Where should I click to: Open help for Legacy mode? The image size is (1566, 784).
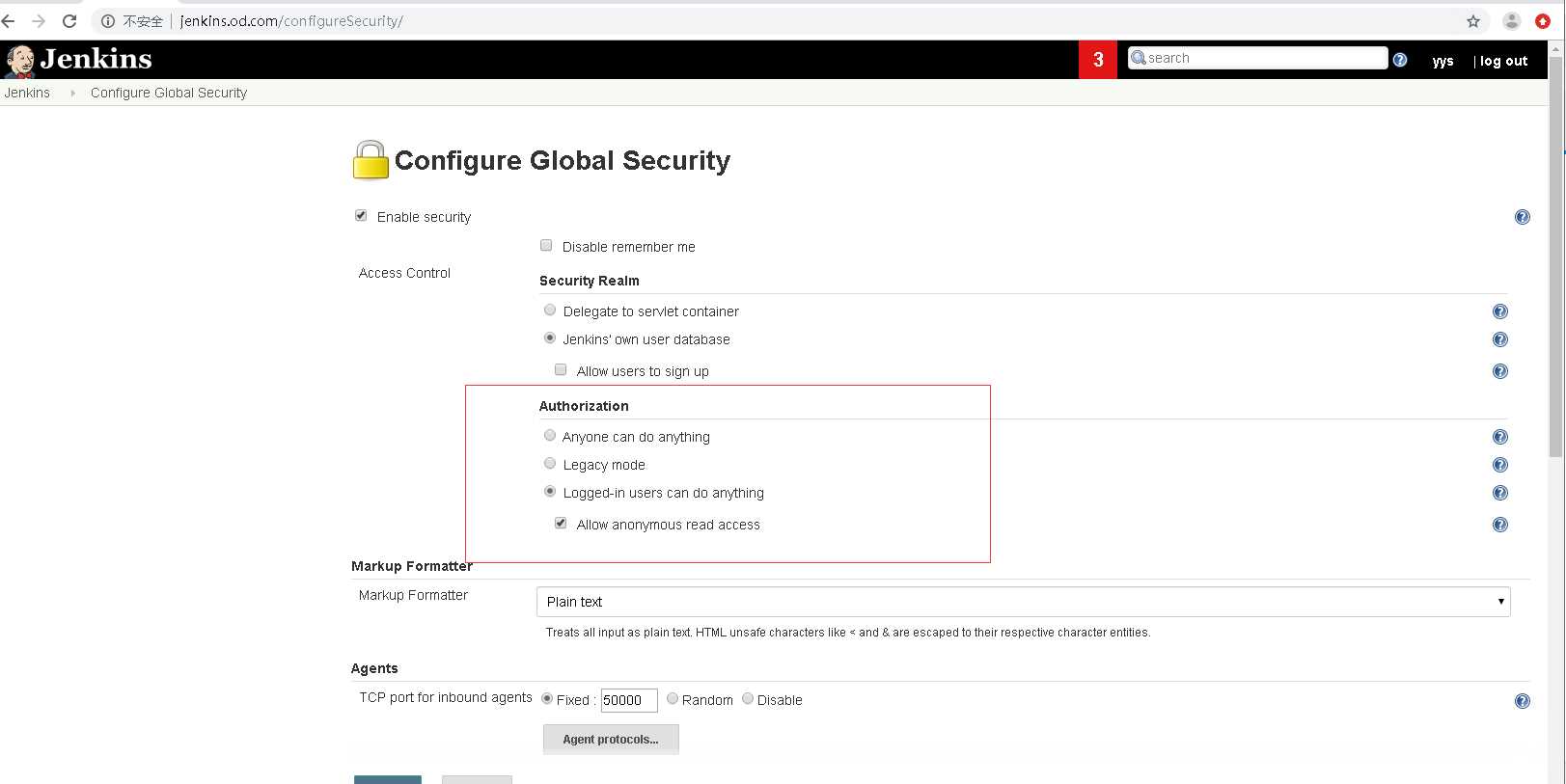coord(1499,465)
